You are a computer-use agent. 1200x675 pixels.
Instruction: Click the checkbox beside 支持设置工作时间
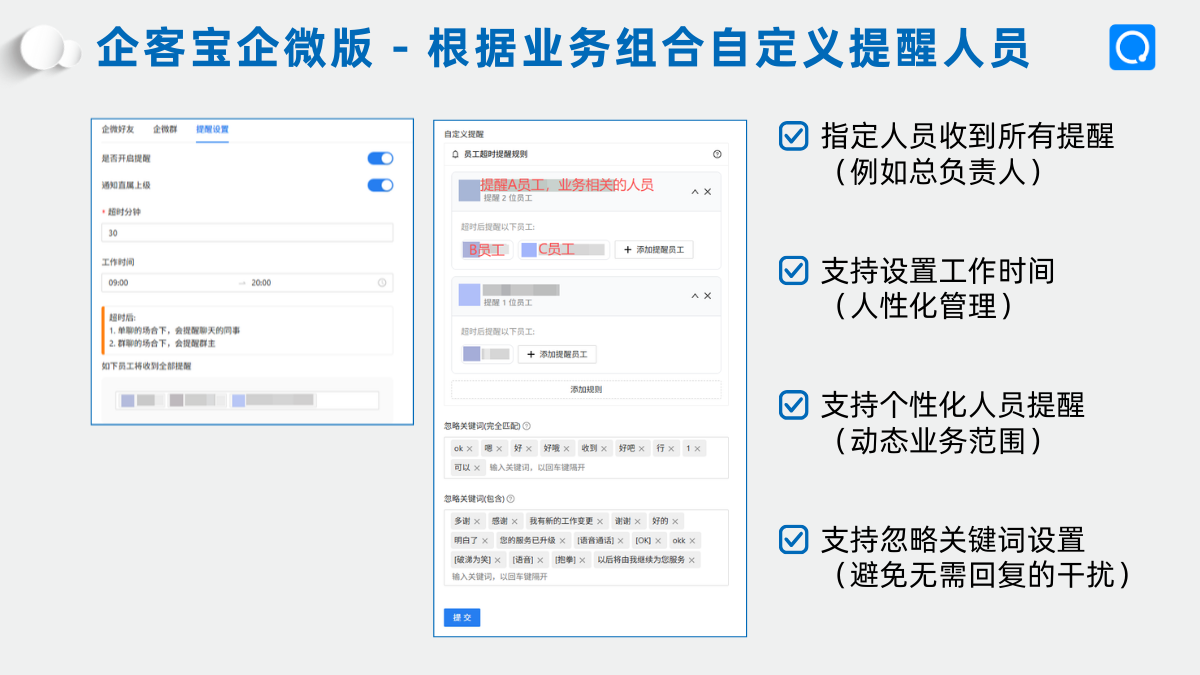coord(793,271)
